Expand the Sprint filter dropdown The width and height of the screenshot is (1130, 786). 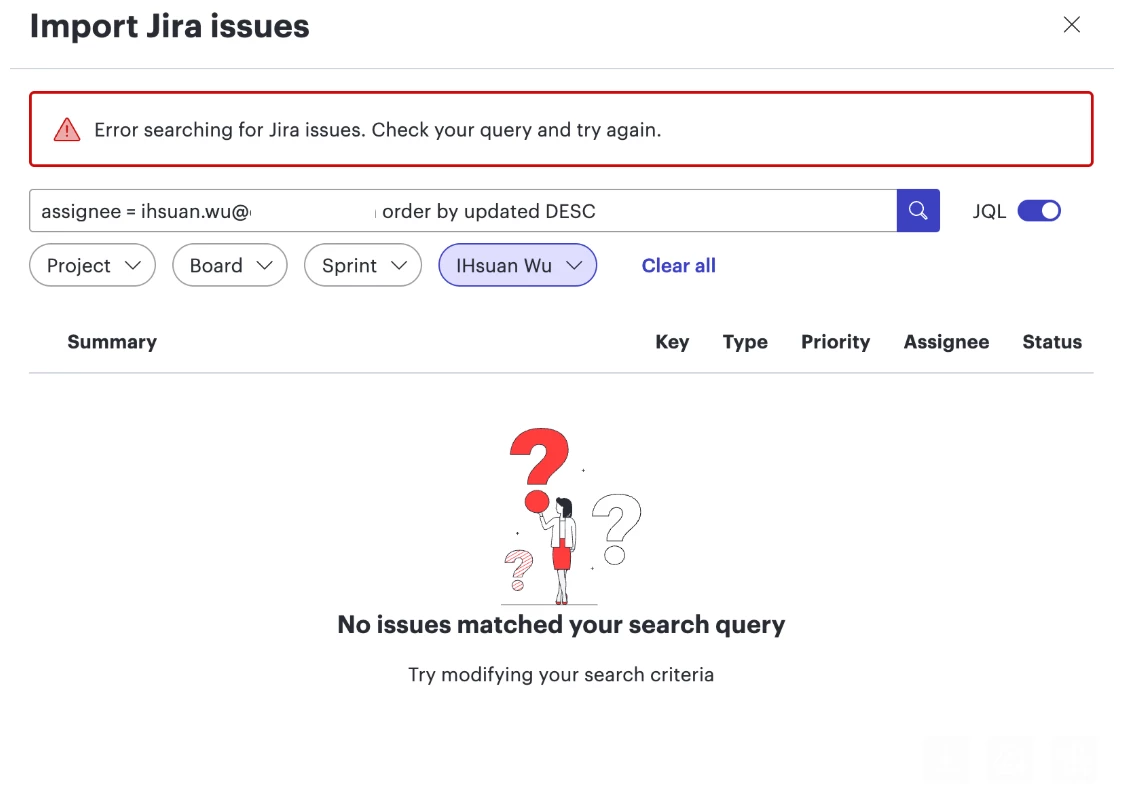362,265
